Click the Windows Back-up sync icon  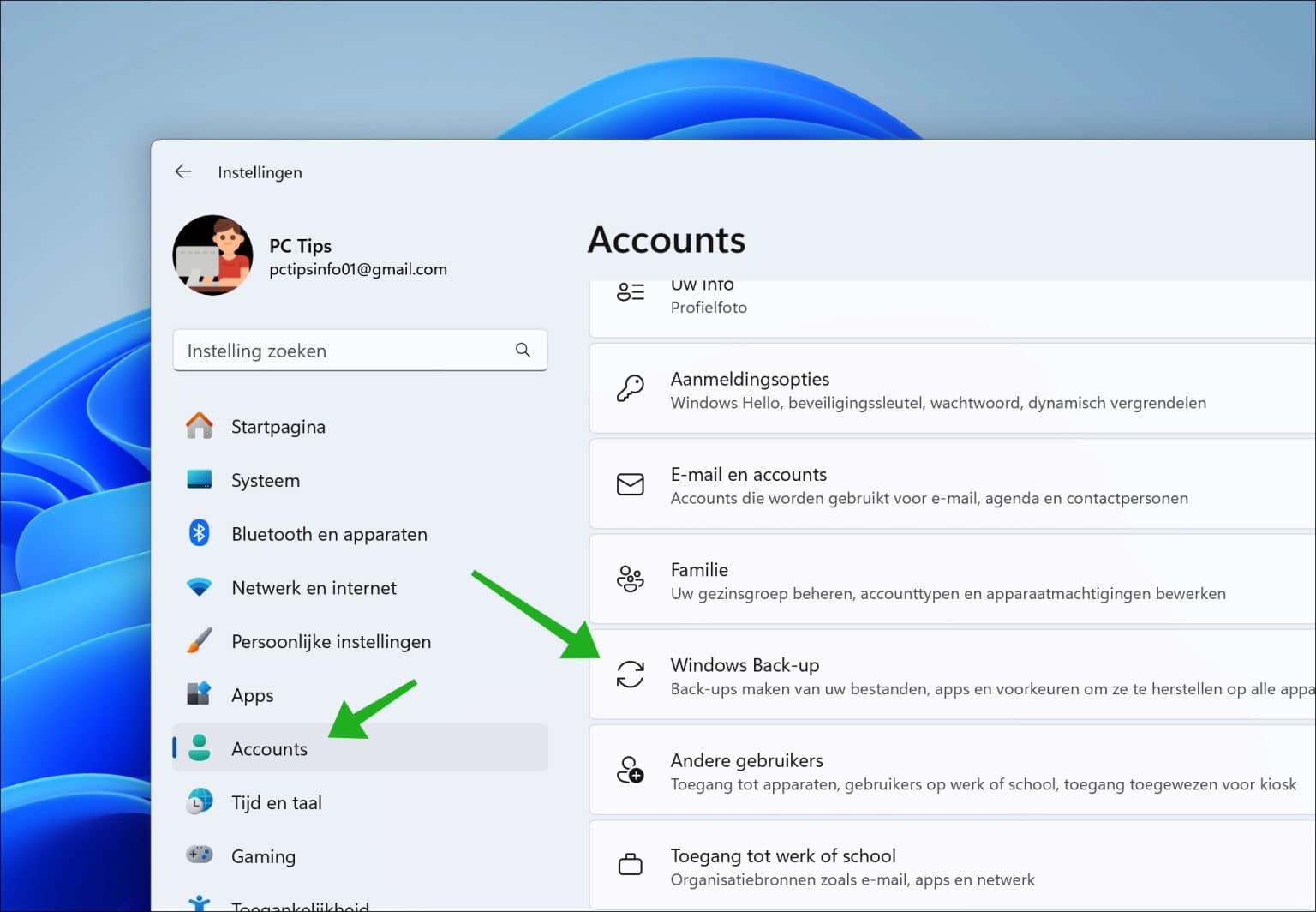[x=631, y=675]
